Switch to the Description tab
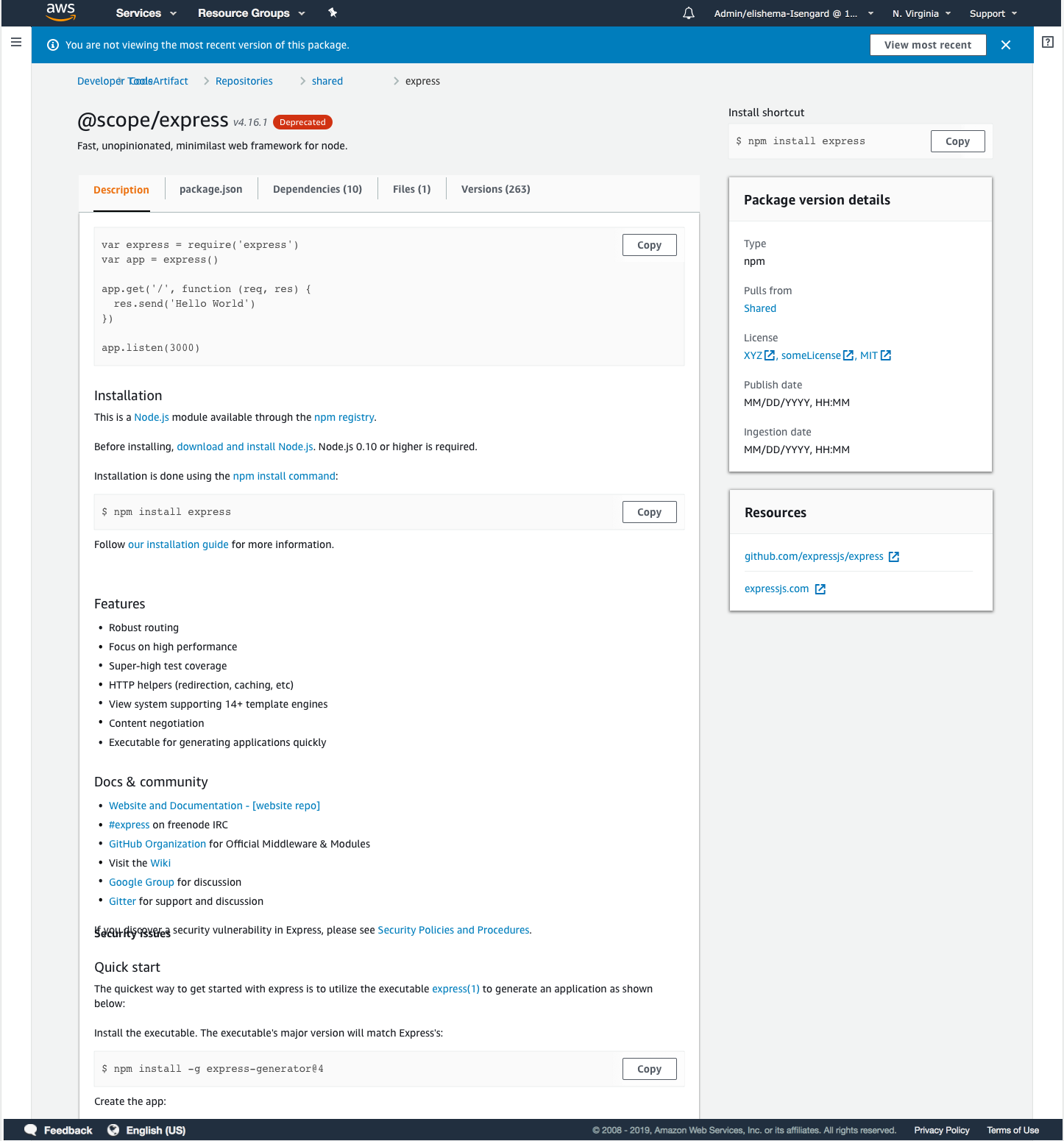The height and width of the screenshot is (1141, 1064). click(x=121, y=190)
